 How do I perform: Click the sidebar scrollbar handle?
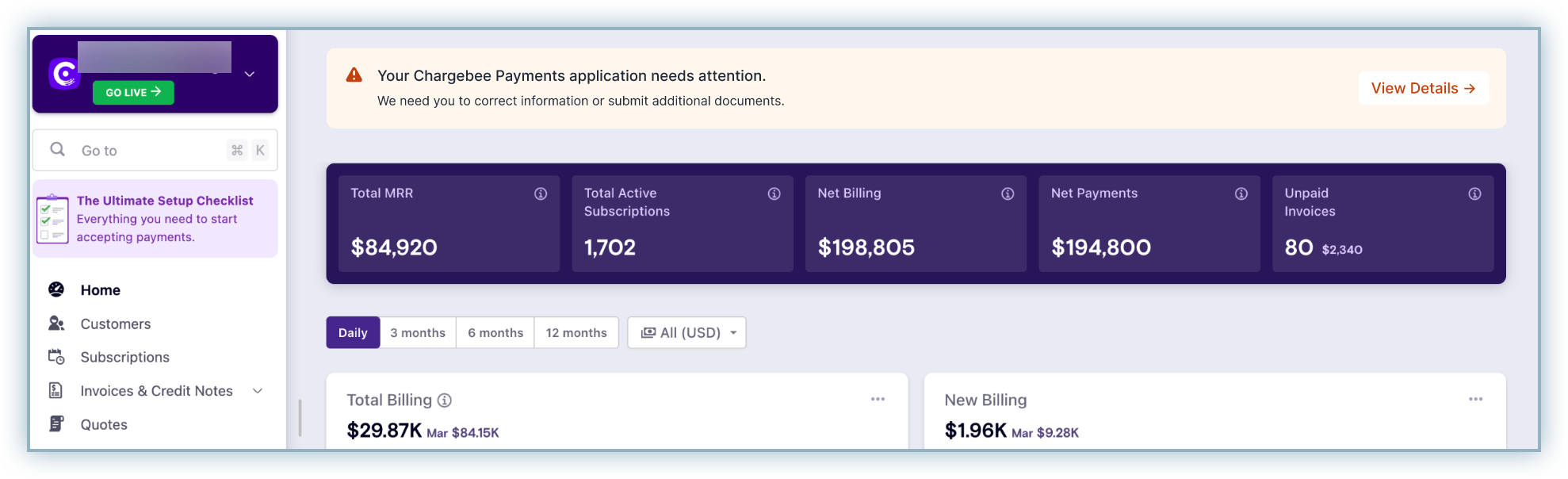point(300,418)
